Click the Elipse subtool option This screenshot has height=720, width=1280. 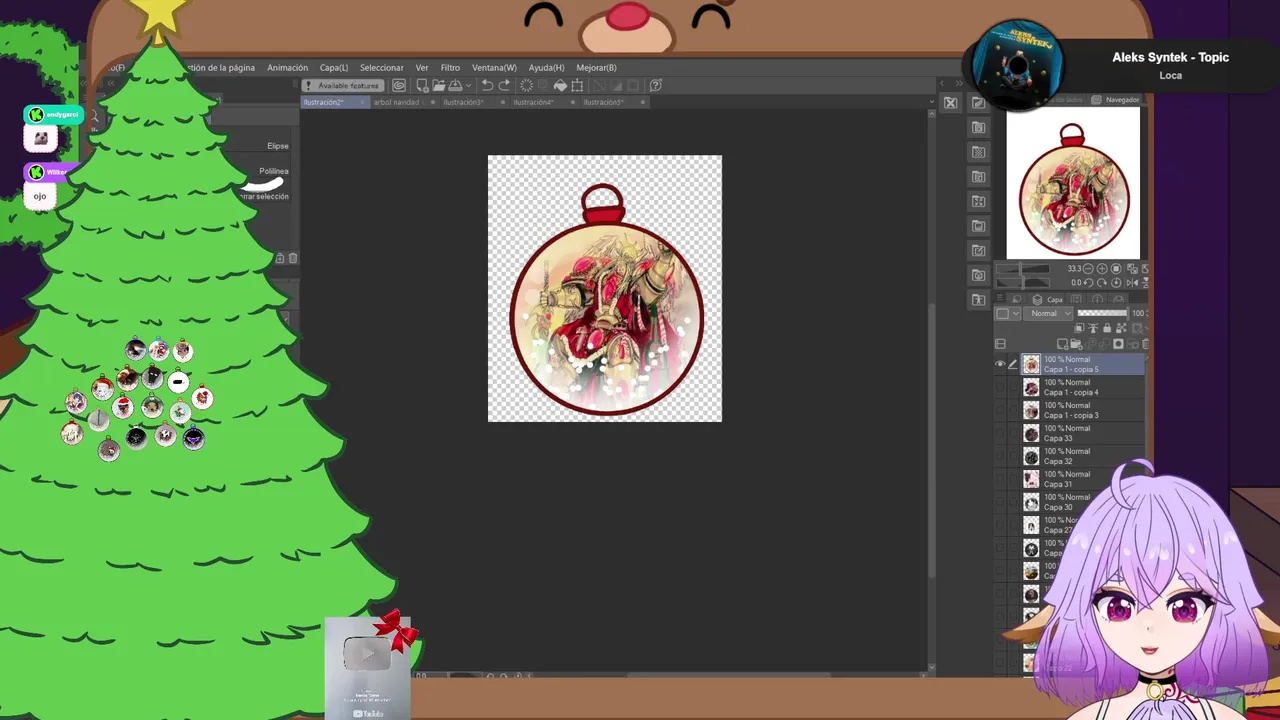click(x=277, y=146)
